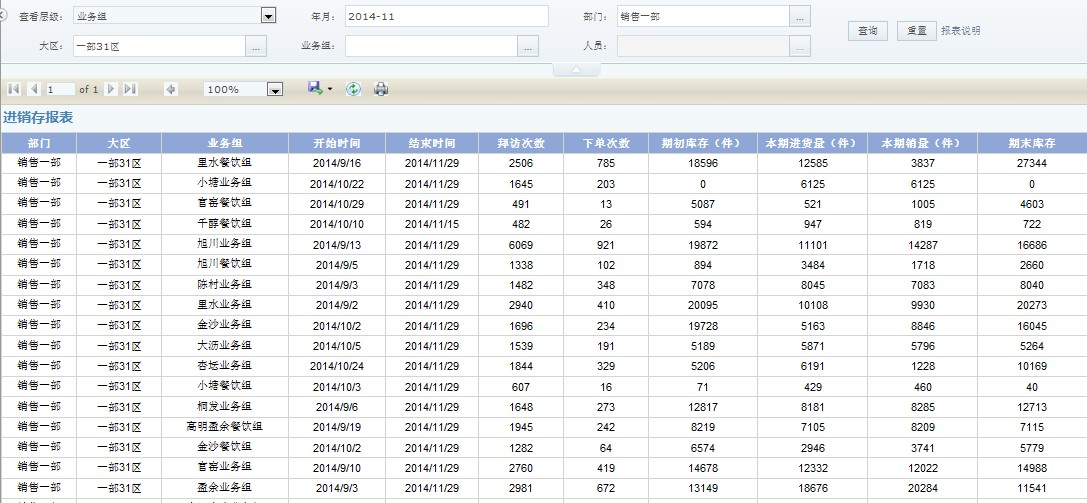The image size is (1087, 503).
Task: Refresh the report with green icon
Action: click(353, 90)
